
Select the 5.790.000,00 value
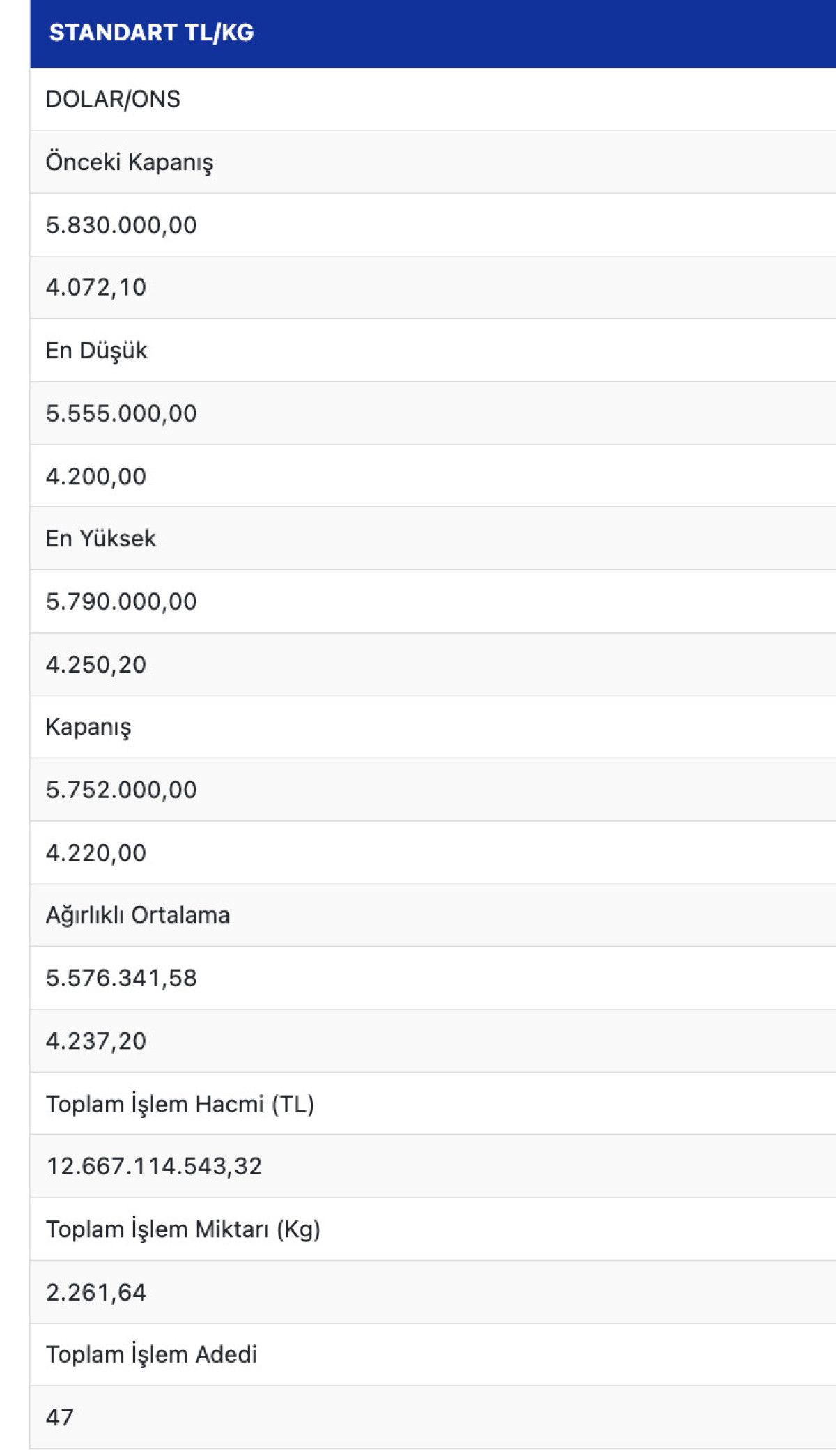click(x=121, y=601)
